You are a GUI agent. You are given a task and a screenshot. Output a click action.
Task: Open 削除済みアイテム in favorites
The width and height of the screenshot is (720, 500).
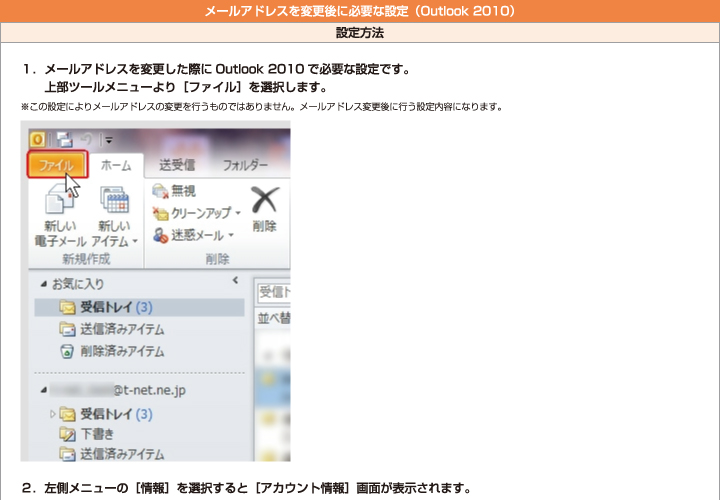point(112,351)
